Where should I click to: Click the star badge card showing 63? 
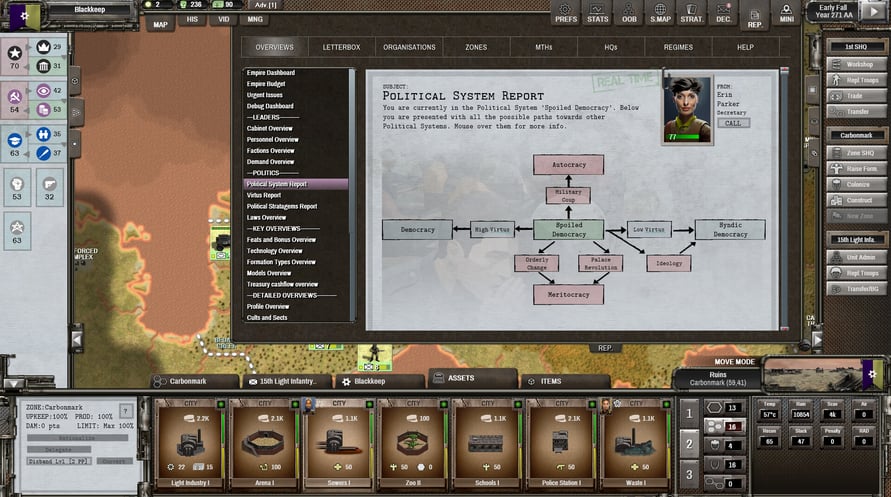coord(17,232)
